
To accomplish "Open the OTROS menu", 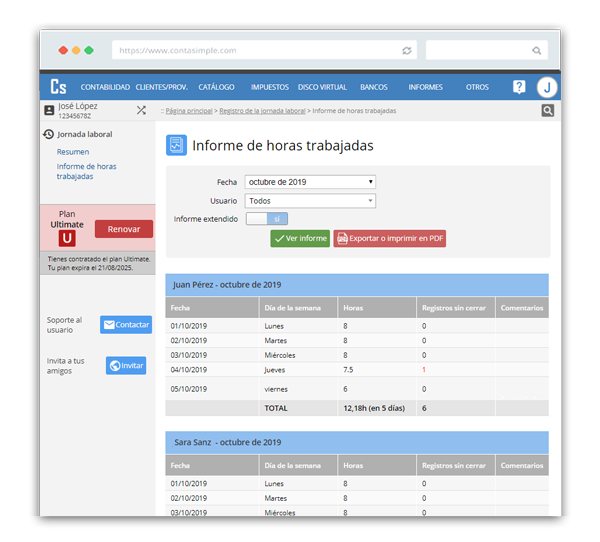I will click(x=477, y=87).
